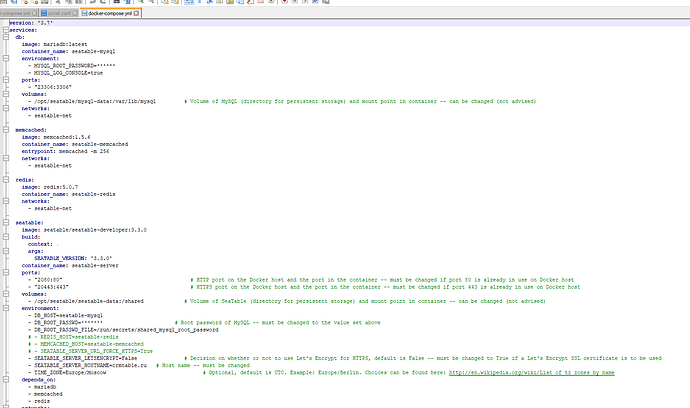Collapse the ports: fold marker under db
The height and width of the screenshot is (408, 690).
click(x=6, y=80)
